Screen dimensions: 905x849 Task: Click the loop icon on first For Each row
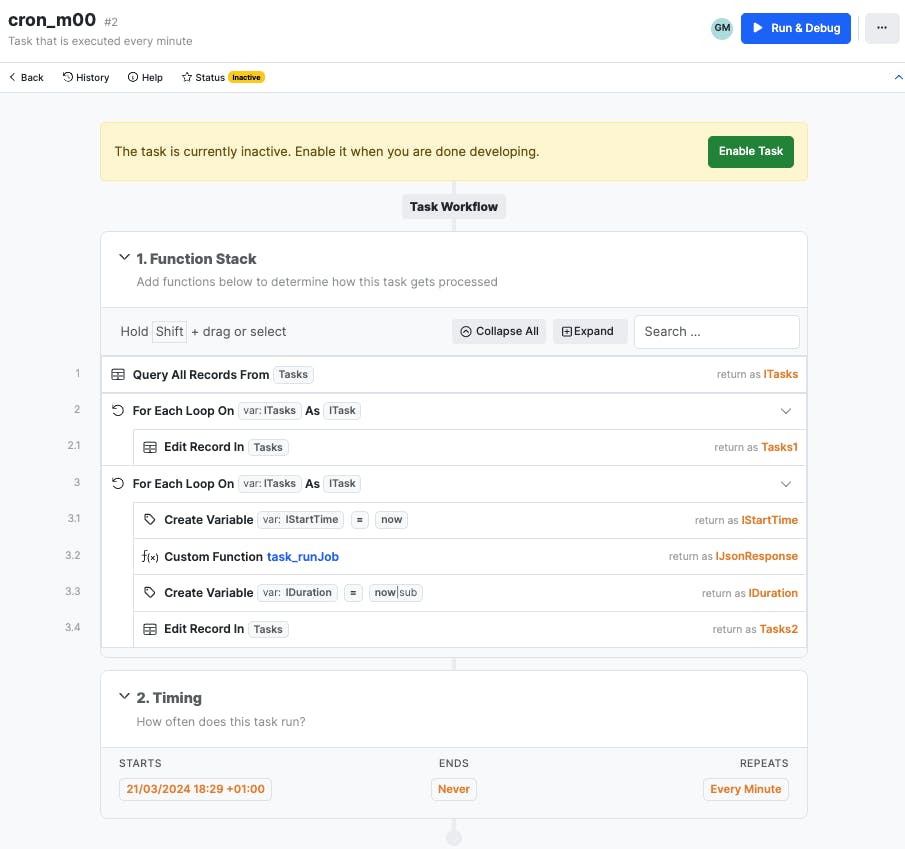(118, 411)
